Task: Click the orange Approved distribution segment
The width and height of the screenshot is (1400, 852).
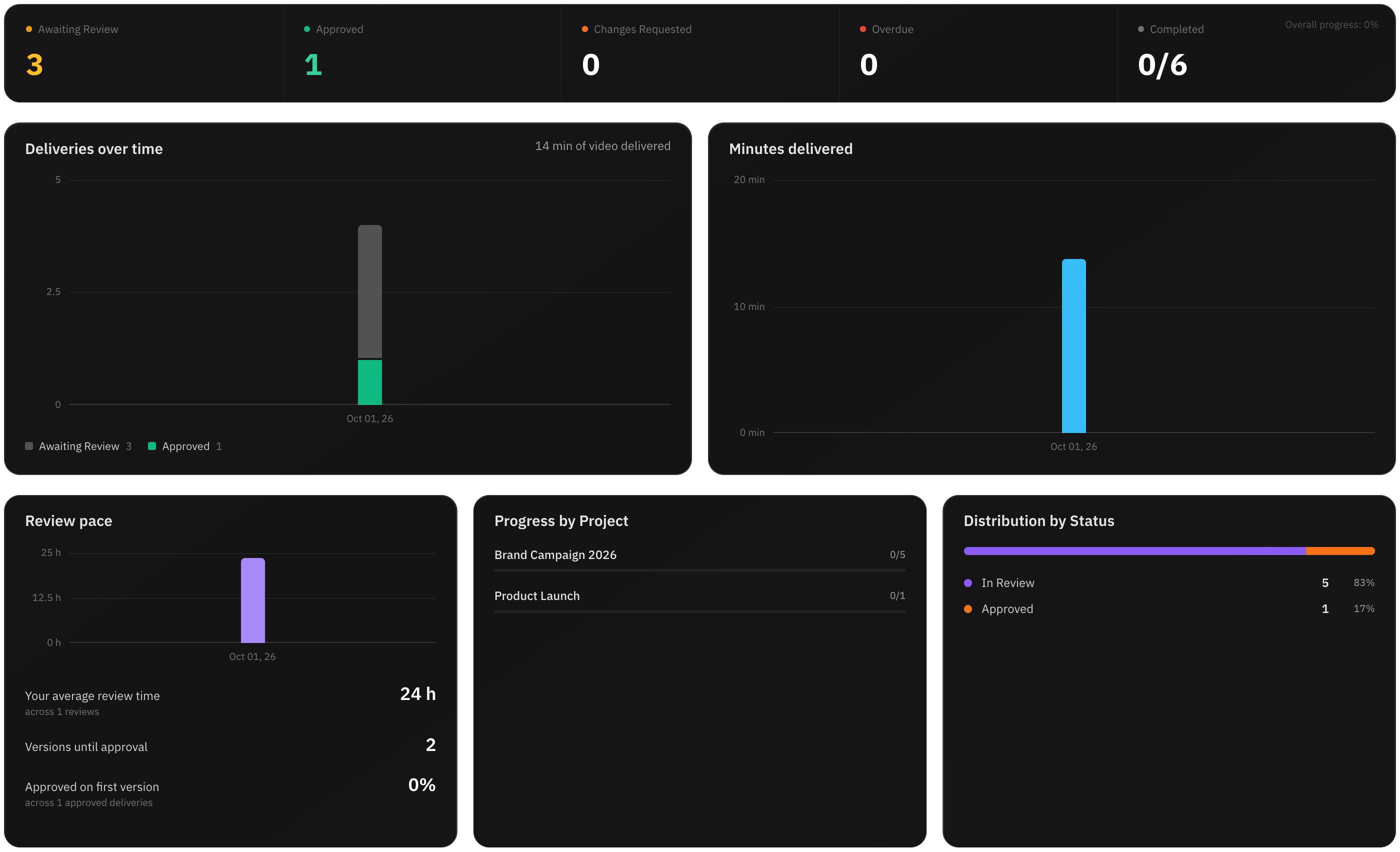Action: 1340,551
